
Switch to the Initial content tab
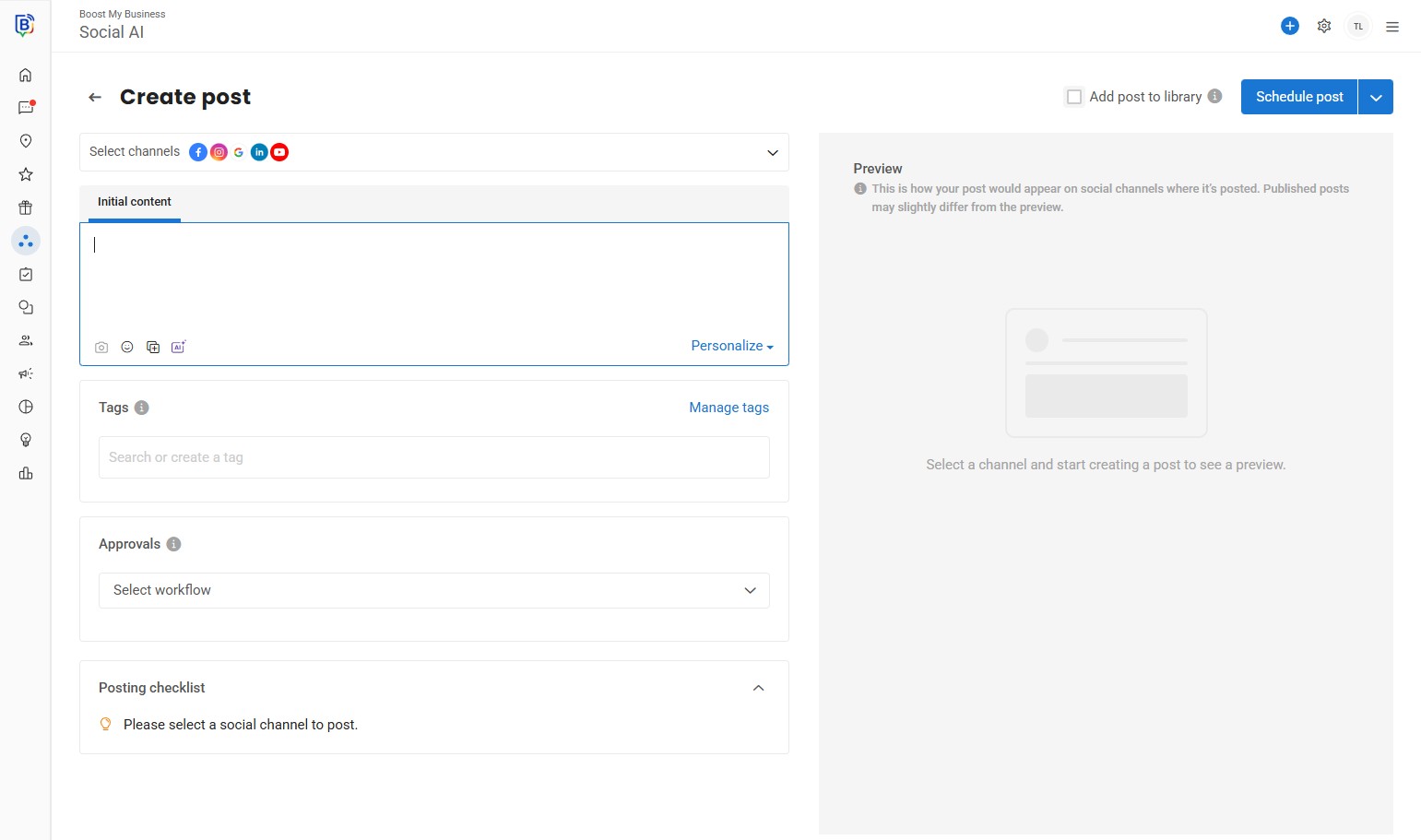pos(135,202)
